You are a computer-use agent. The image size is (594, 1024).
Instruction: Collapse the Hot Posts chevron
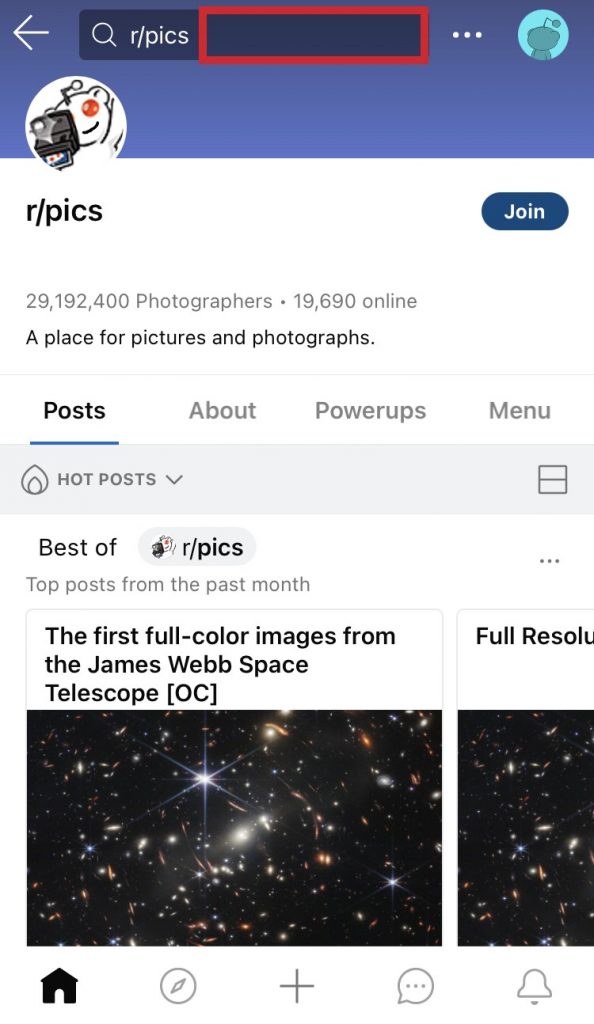pos(174,480)
